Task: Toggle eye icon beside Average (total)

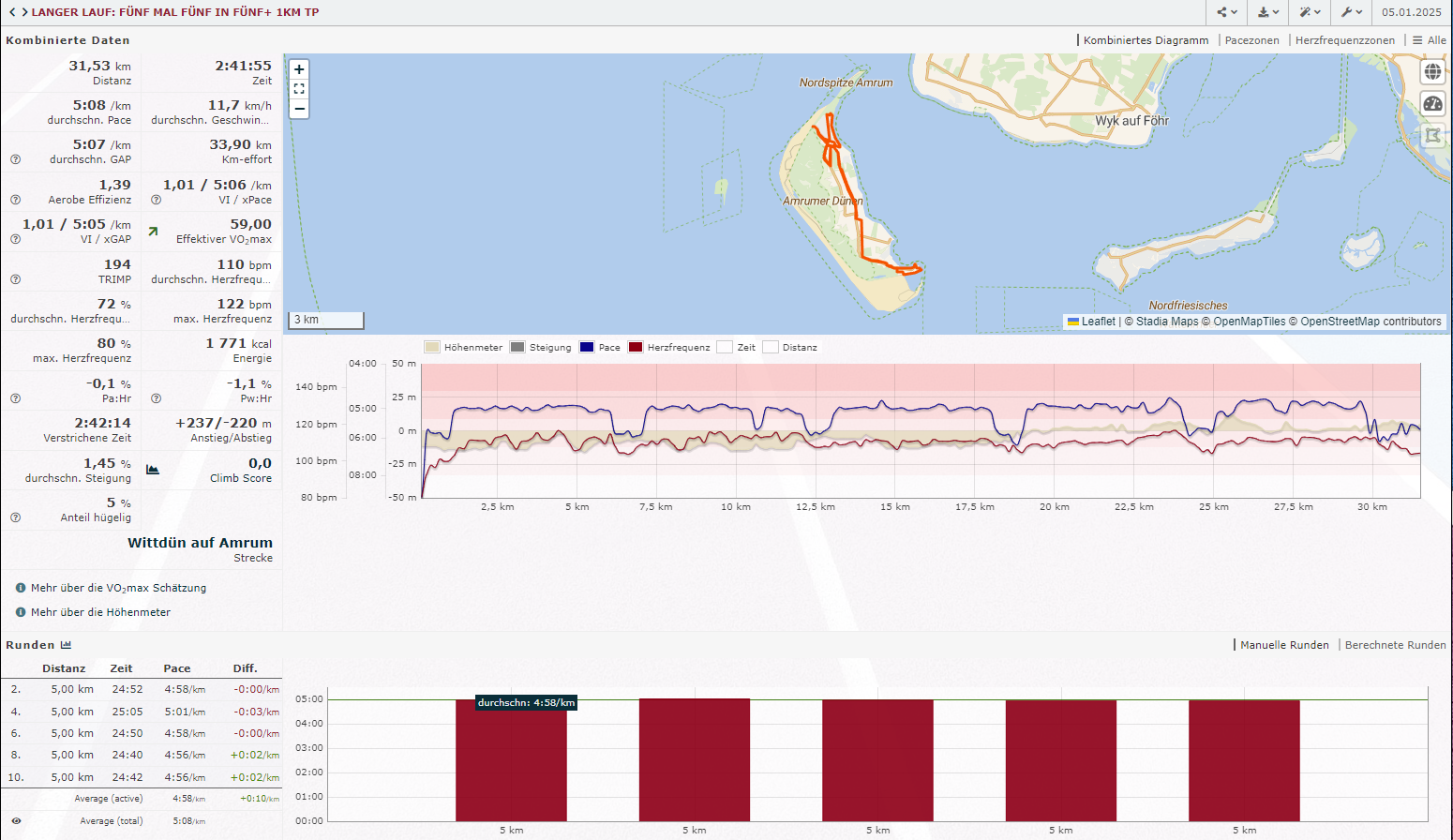Action: [x=16, y=821]
